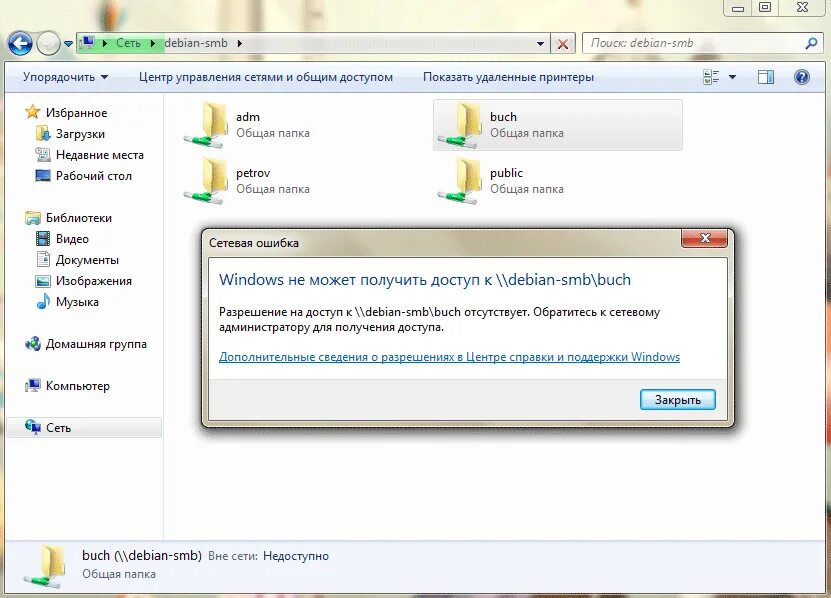Select the 'petrov' shared folder icon
The image size is (831, 598).
[207, 181]
